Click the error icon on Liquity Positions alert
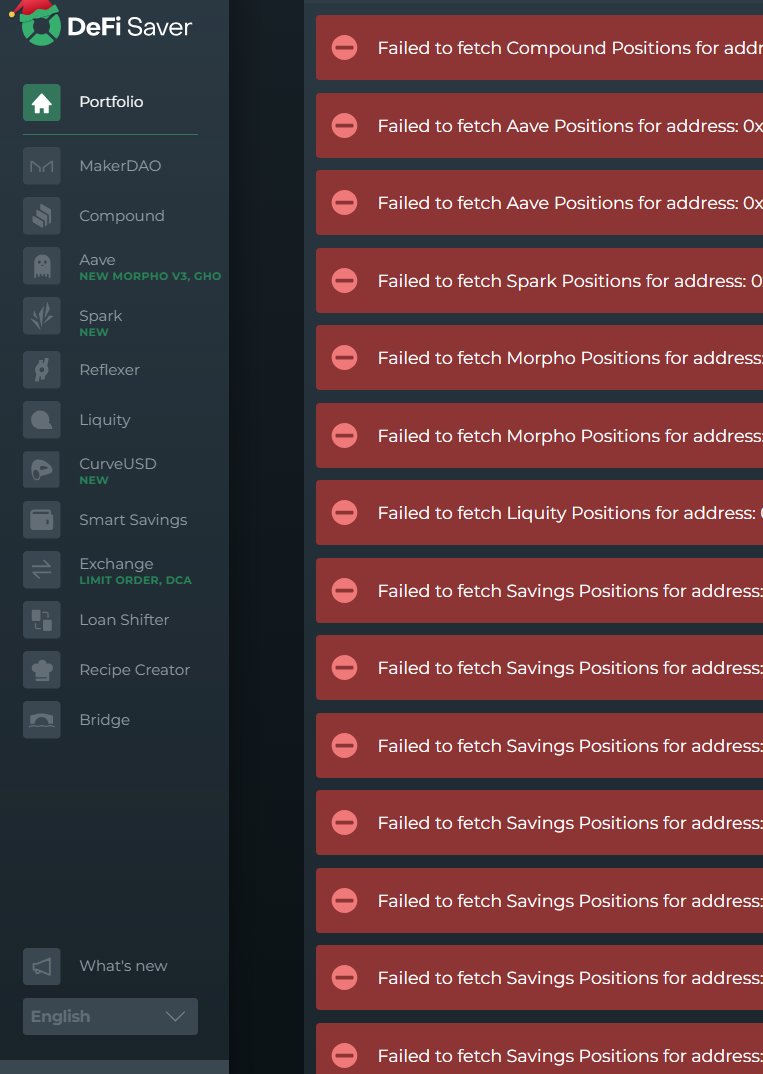 [345, 513]
